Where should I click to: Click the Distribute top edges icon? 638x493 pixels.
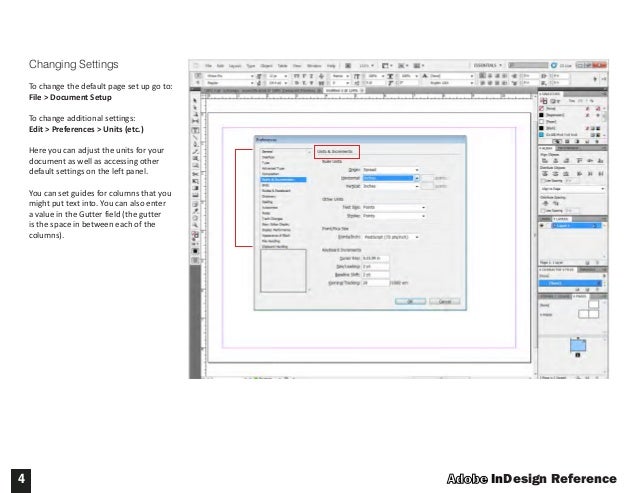(545, 174)
